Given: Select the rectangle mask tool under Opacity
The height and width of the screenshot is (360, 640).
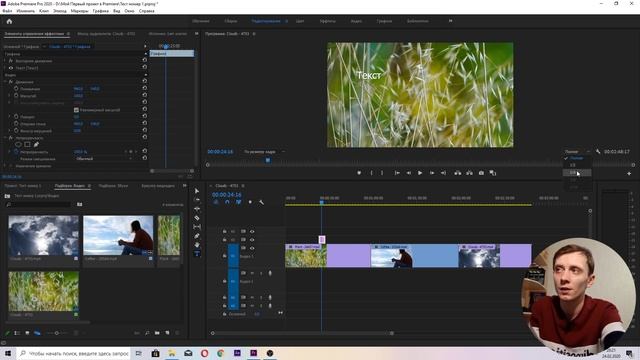Looking at the screenshot, I should [27, 144].
